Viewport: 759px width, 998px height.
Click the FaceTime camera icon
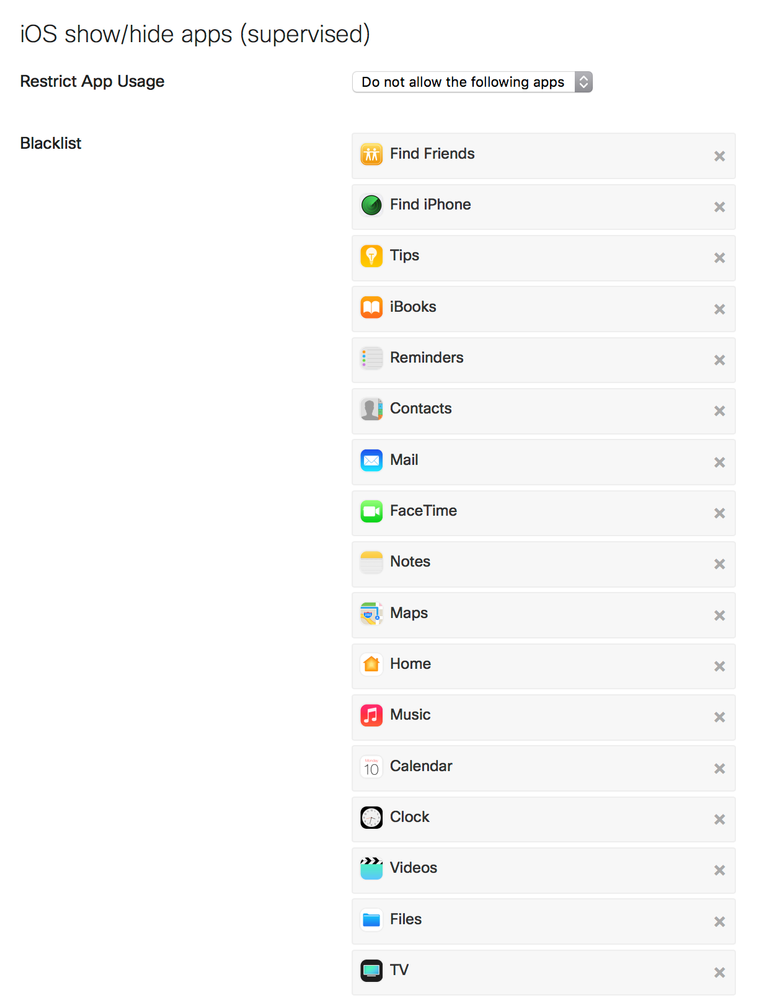(371, 511)
